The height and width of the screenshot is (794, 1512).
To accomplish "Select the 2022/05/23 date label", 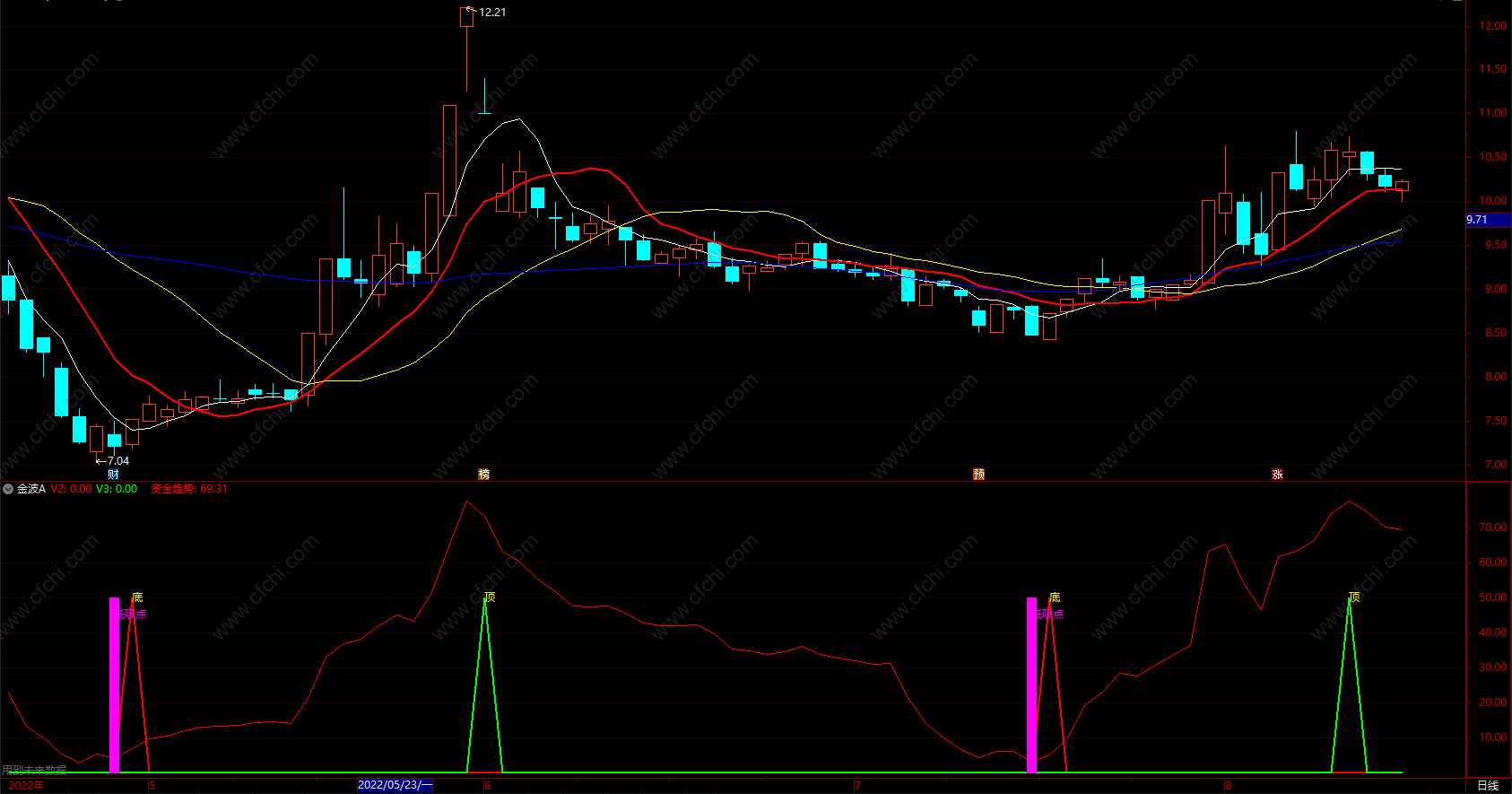I will coord(394,785).
